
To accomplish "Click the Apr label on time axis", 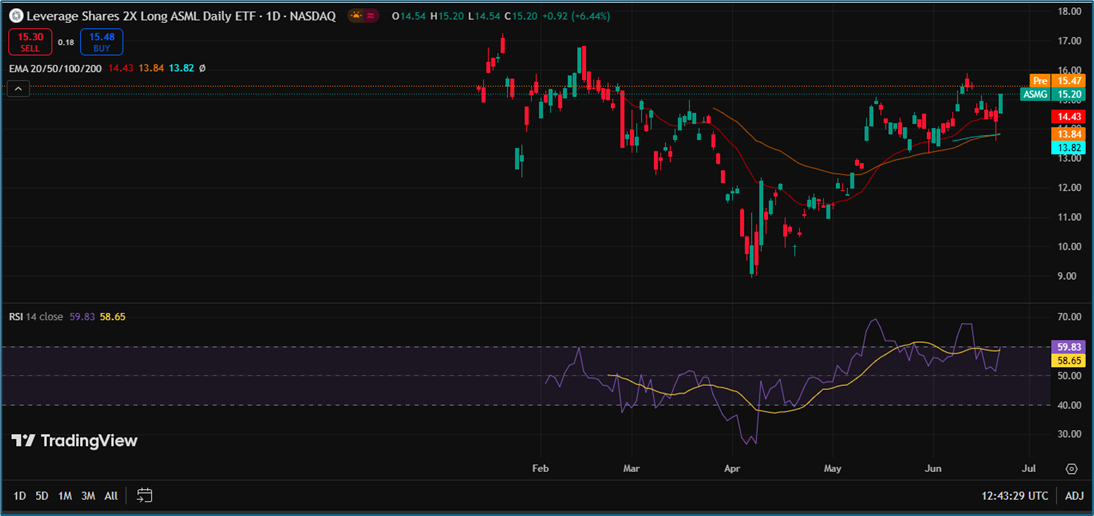I will tap(732, 469).
